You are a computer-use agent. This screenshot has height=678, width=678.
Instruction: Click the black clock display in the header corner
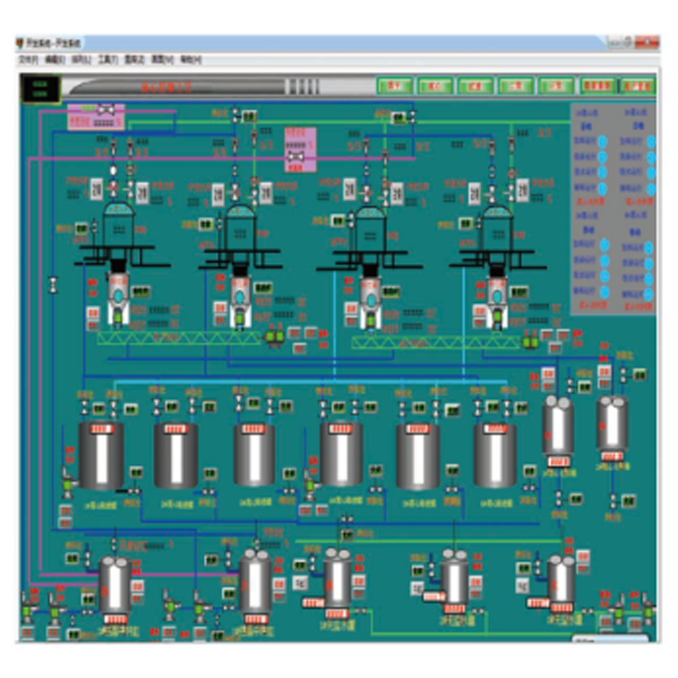click(41, 89)
